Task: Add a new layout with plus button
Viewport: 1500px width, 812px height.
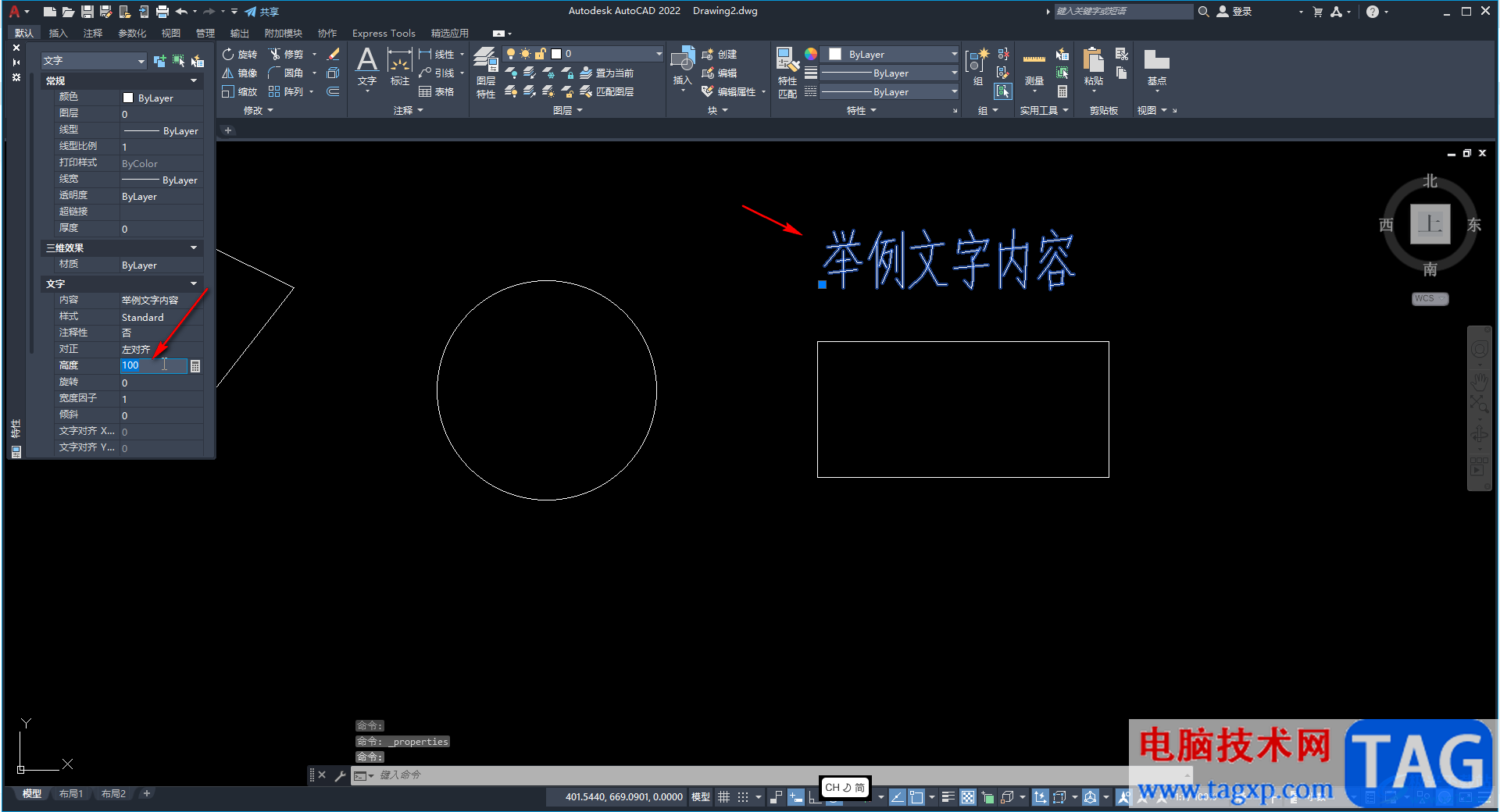Action: point(146,793)
